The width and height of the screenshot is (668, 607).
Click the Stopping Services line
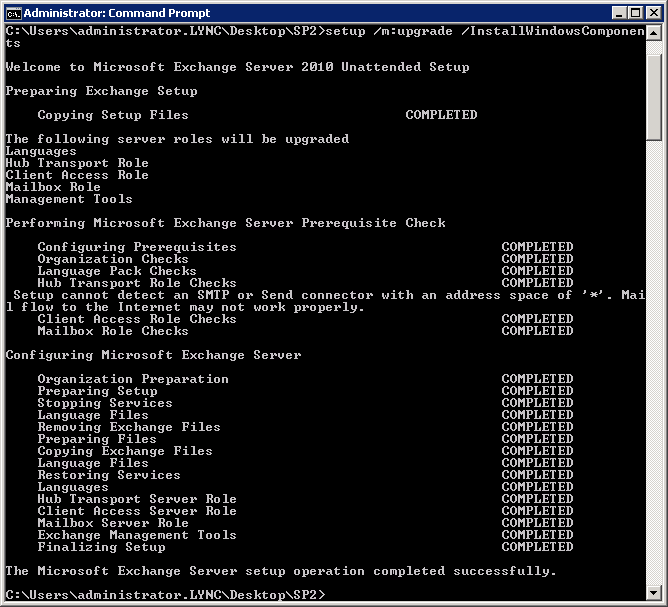tap(105, 403)
